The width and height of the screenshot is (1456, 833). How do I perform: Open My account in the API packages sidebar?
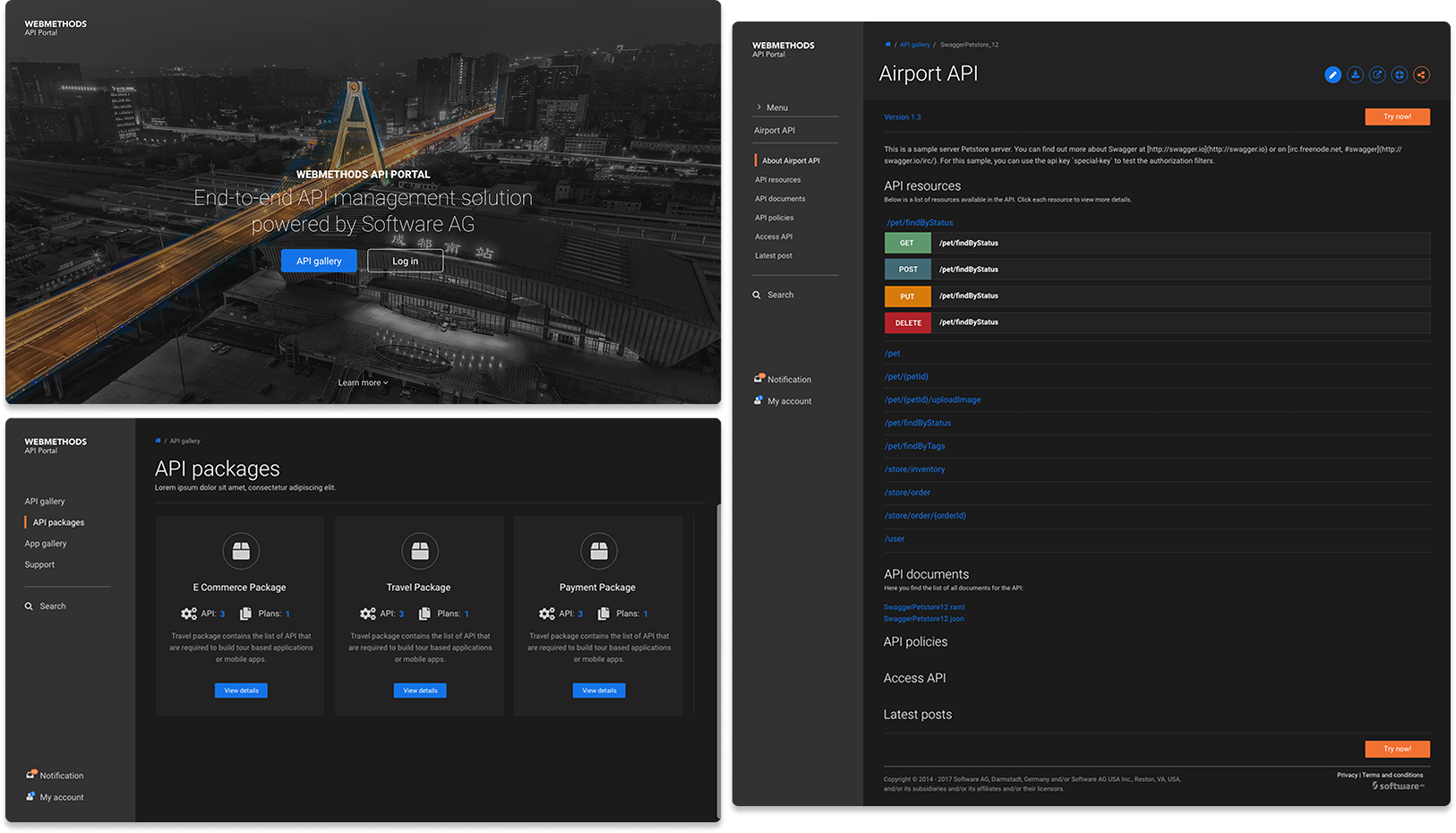(x=55, y=797)
